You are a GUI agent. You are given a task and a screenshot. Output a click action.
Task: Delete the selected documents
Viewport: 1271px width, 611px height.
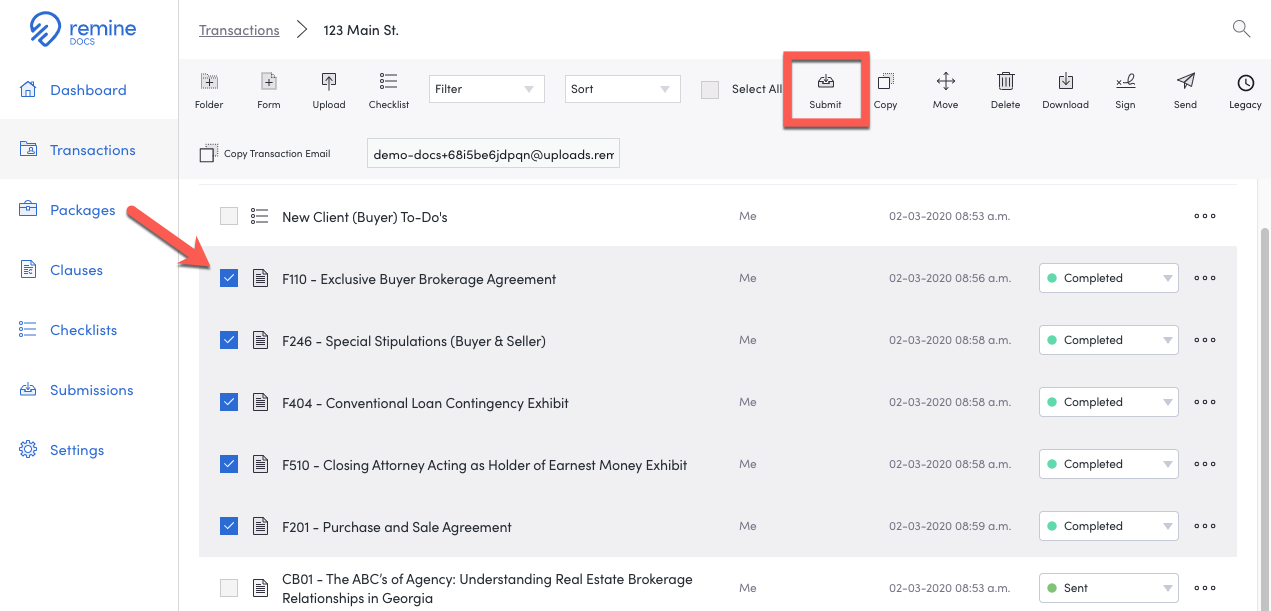tap(1006, 90)
